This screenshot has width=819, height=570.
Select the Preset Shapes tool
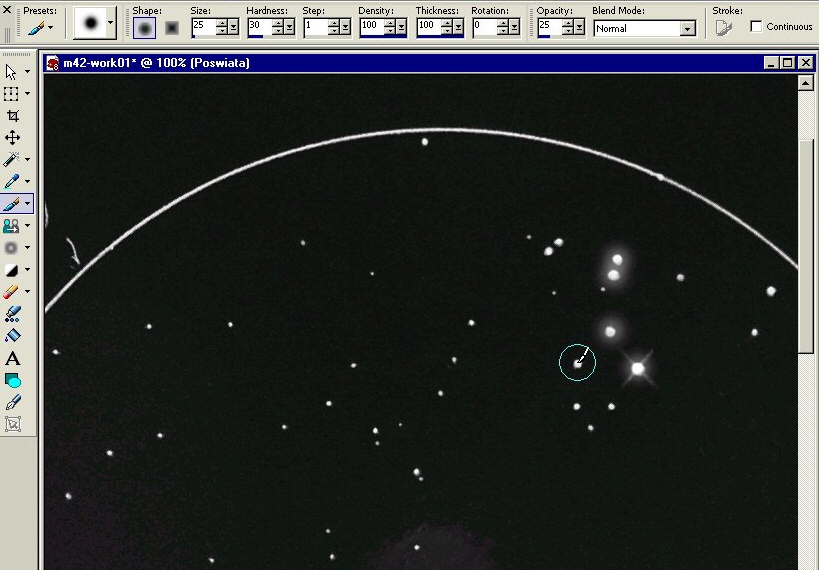[x=13, y=380]
